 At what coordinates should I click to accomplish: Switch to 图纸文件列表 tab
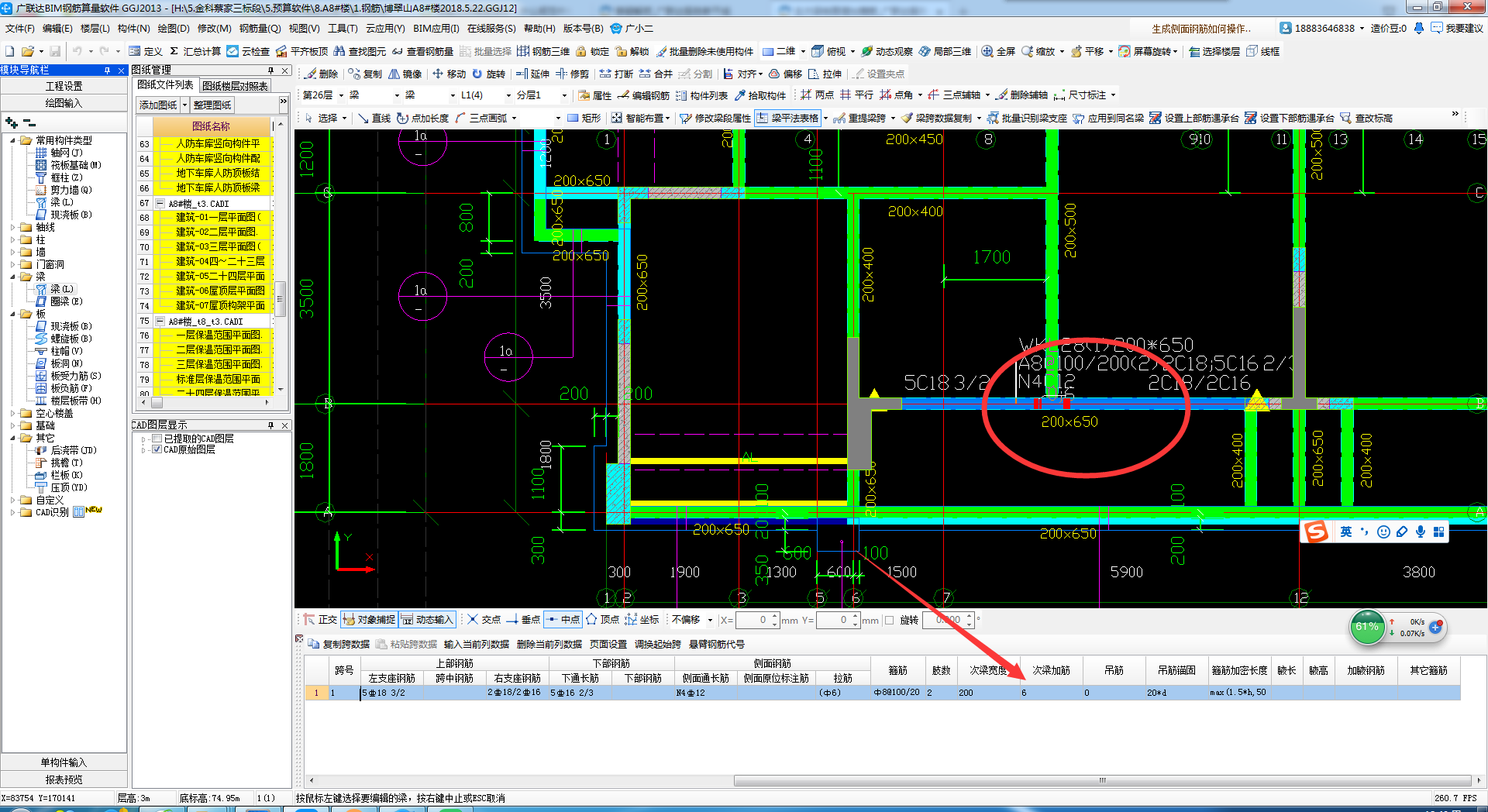coord(164,84)
